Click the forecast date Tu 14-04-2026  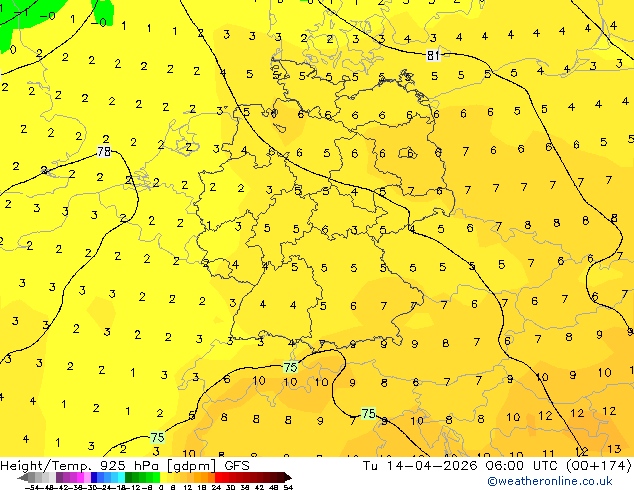(x=420, y=466)
